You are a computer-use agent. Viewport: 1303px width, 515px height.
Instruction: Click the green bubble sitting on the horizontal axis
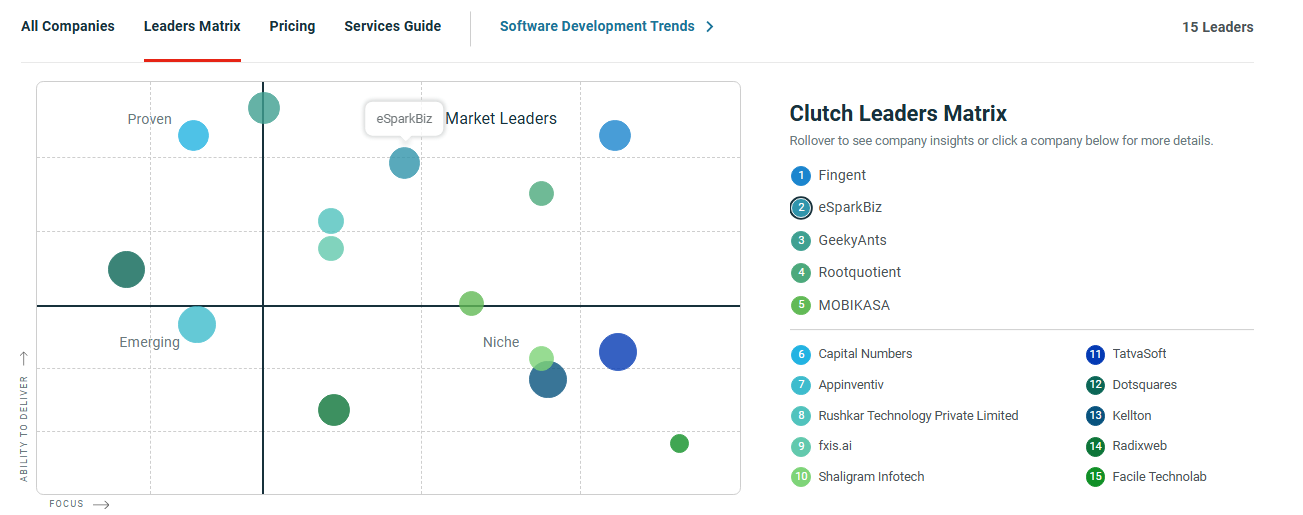tap(471, 304)
